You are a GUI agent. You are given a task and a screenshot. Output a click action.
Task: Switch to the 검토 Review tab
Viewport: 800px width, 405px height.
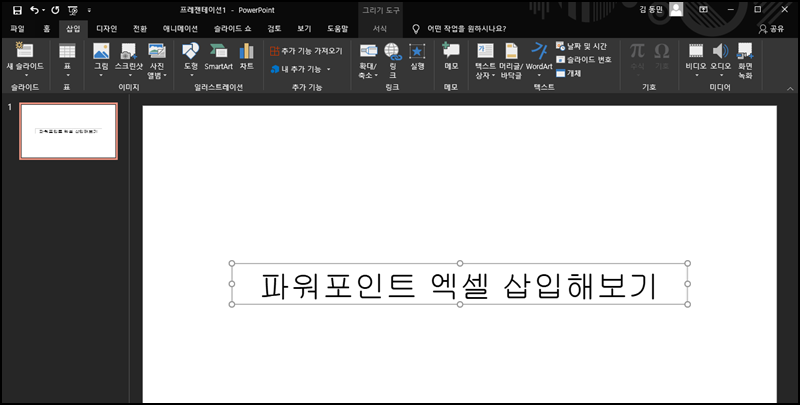pyautogui.click(x=274, y=29)
